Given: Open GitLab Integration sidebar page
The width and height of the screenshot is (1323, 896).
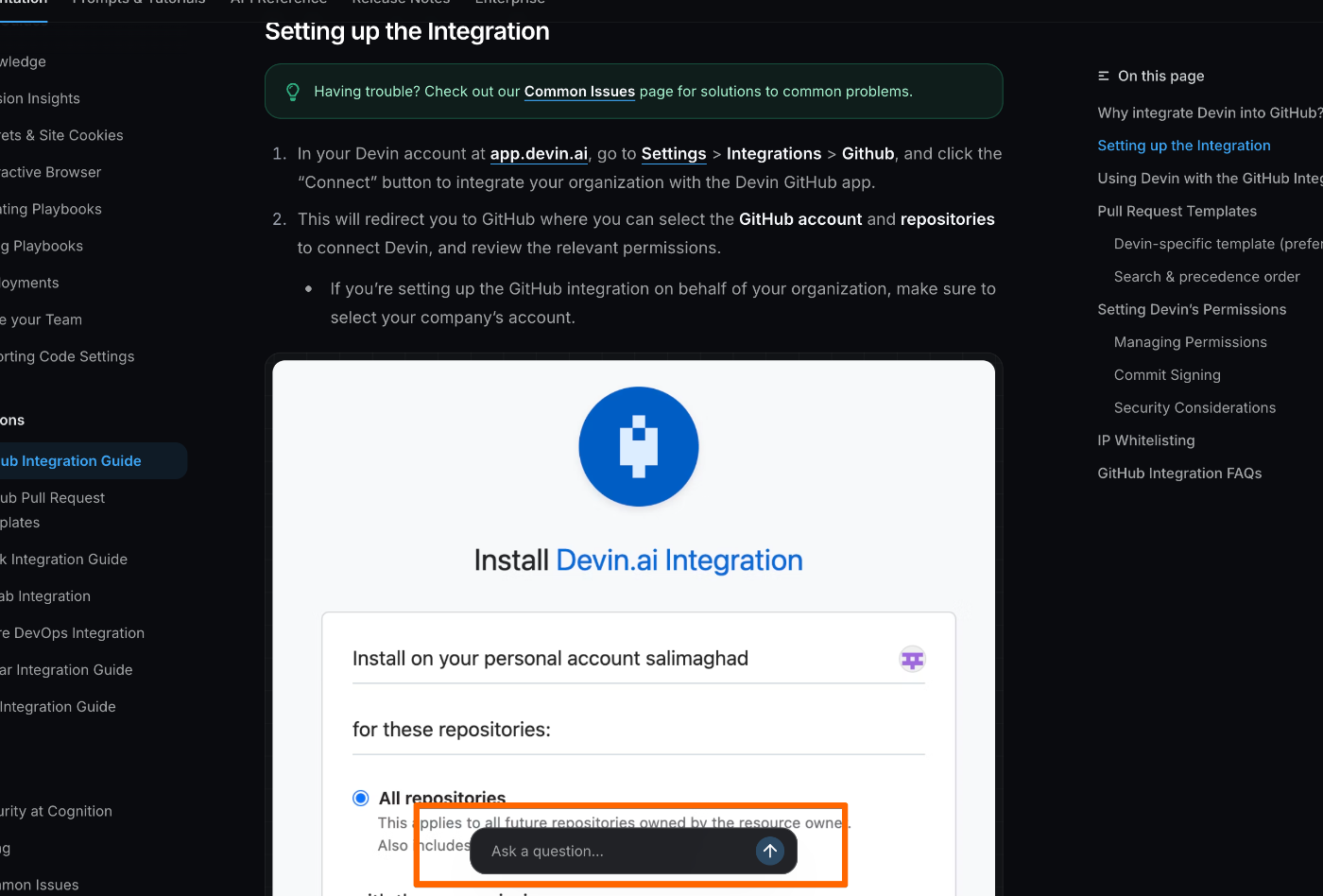Looking at the screenshot, I should (x=45, y=596).
